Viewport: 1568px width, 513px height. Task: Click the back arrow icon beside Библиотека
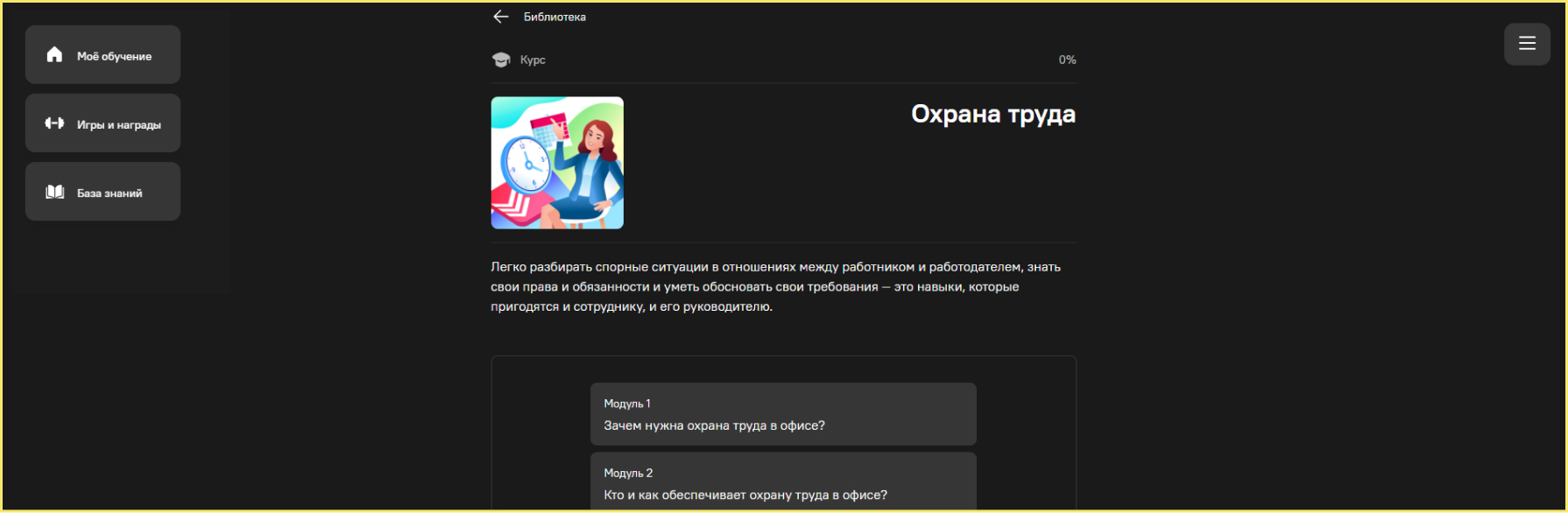click(x=501, y=17)
